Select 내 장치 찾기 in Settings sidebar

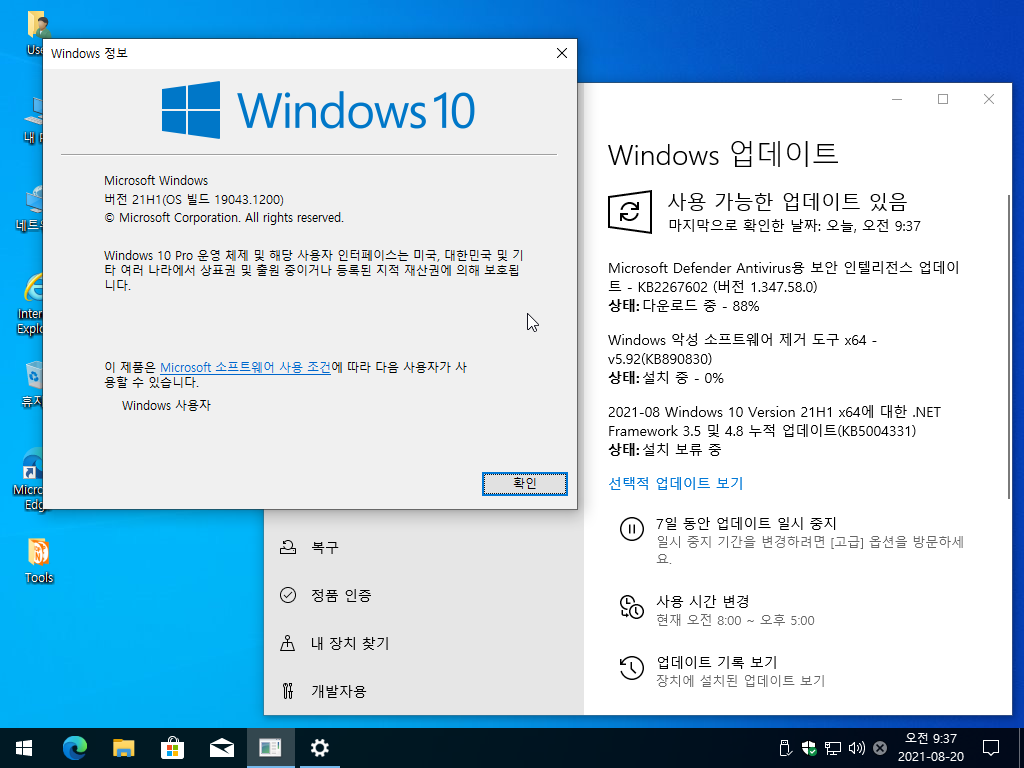click(x=423, y=643)
